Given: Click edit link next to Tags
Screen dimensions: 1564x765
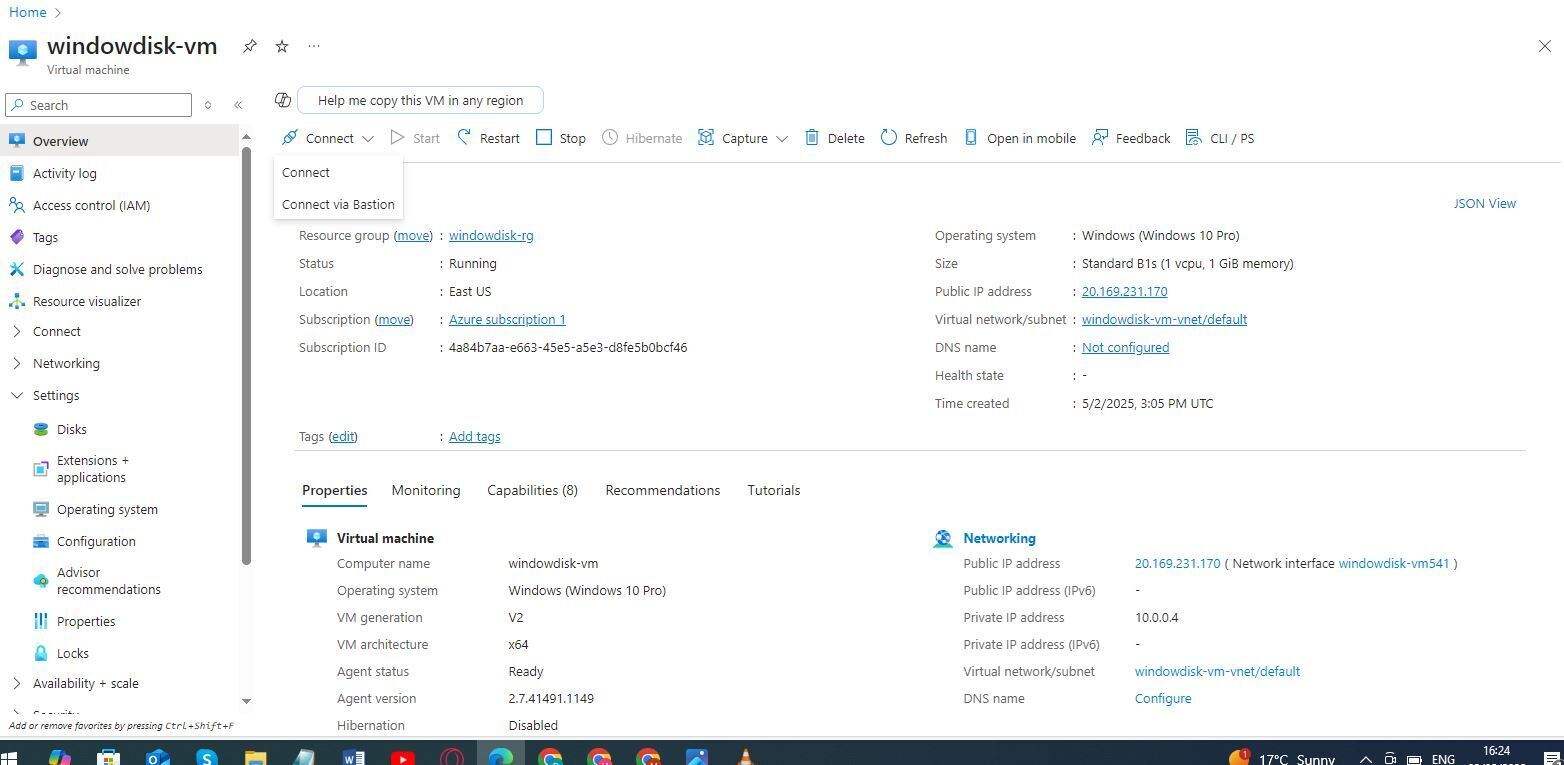Looking at the screenshot, I should tap(343, 436).
